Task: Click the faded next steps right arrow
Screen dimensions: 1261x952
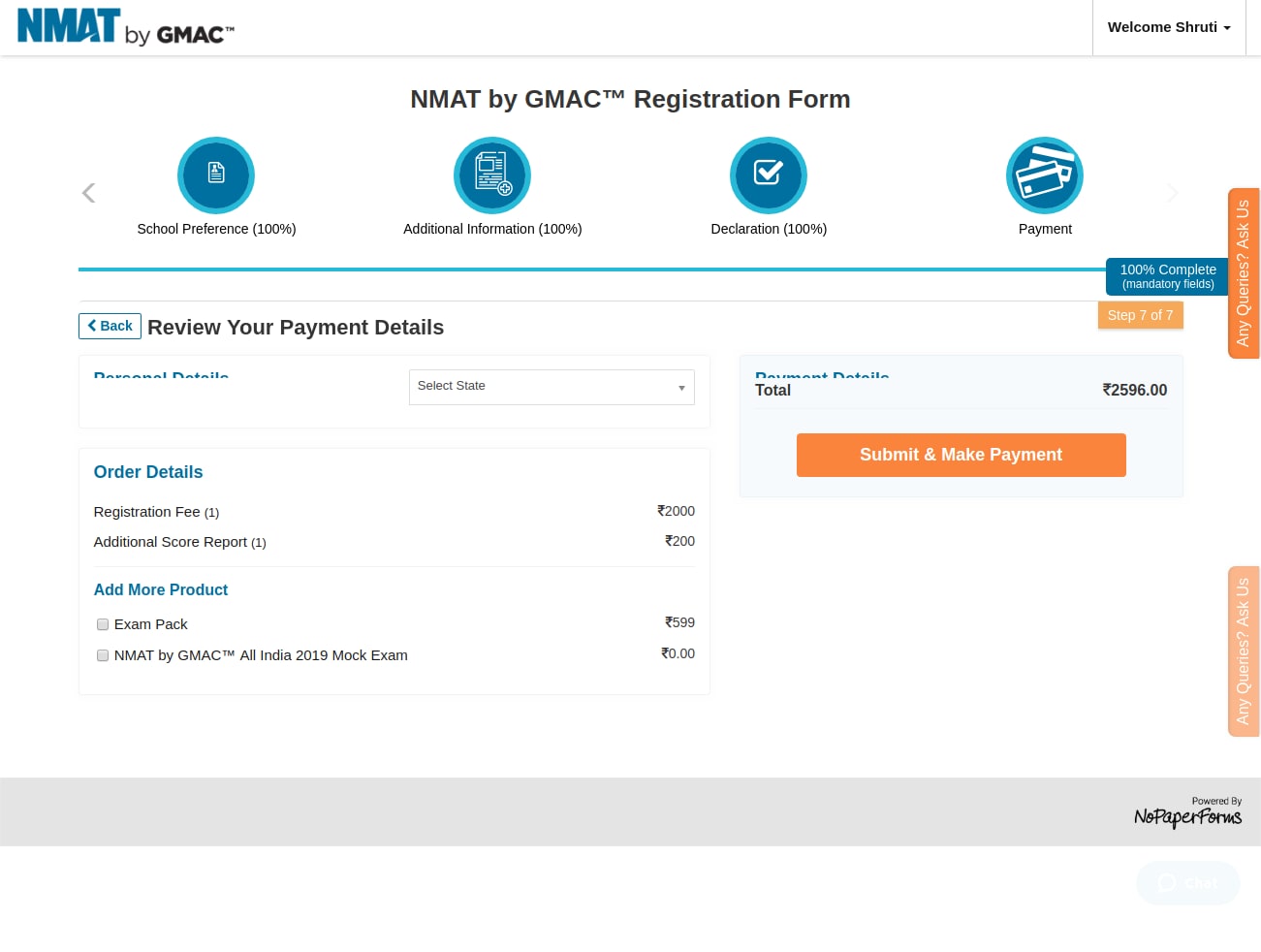Action: tap(1172, 193)
